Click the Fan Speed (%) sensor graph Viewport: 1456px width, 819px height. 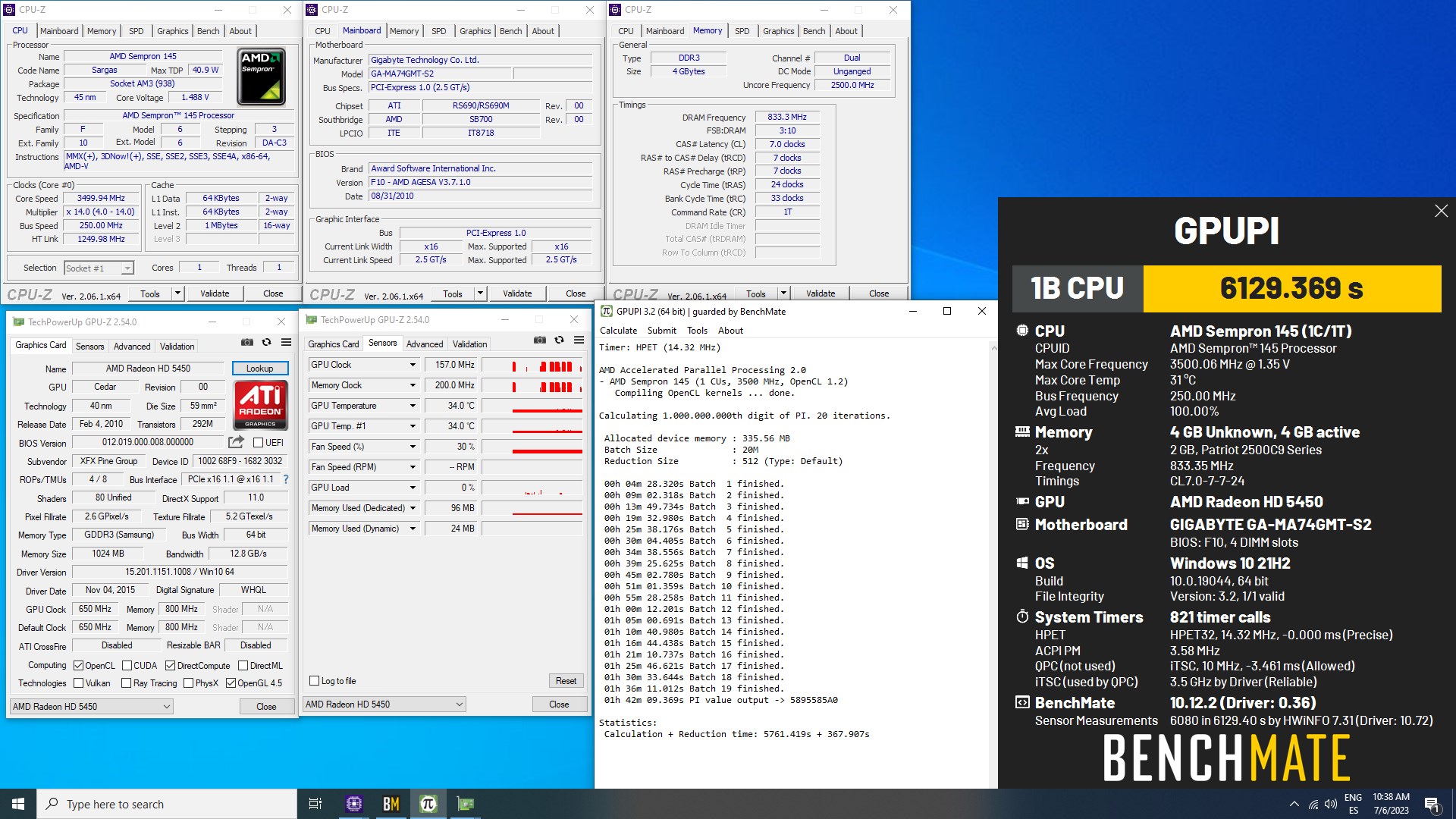(x=532, y=447)
